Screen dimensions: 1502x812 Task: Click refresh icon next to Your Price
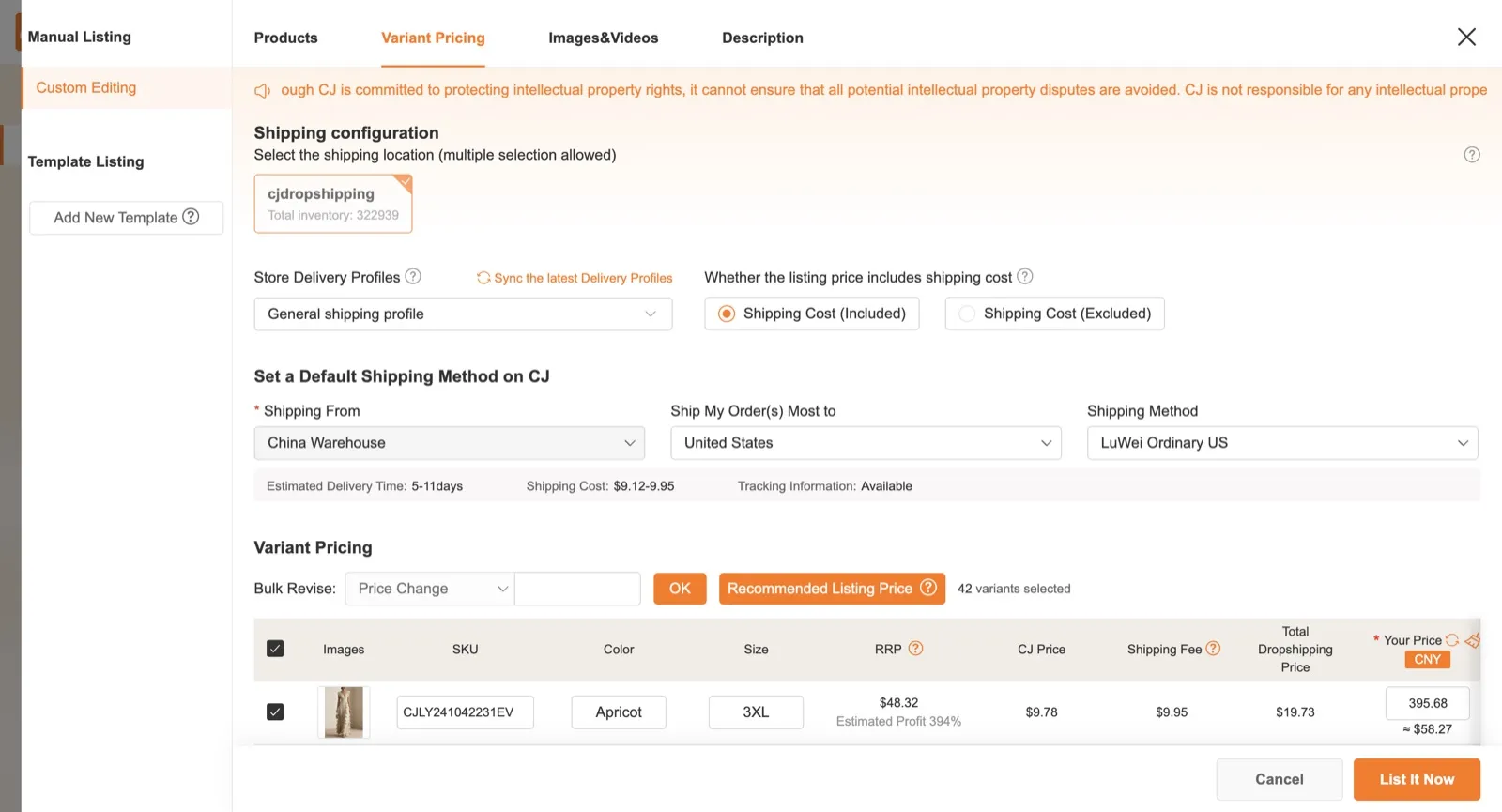pos(1452,640)
